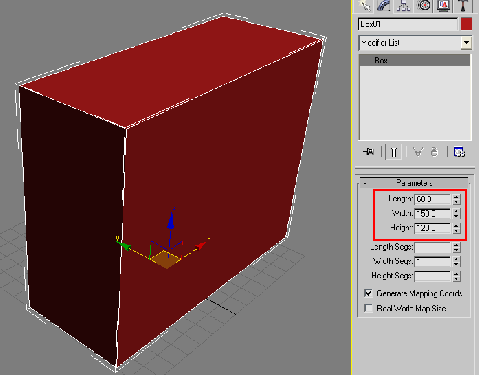The image size is (479, 375).
Task: Click the Pin Stack icon
Action: (368, 152)
